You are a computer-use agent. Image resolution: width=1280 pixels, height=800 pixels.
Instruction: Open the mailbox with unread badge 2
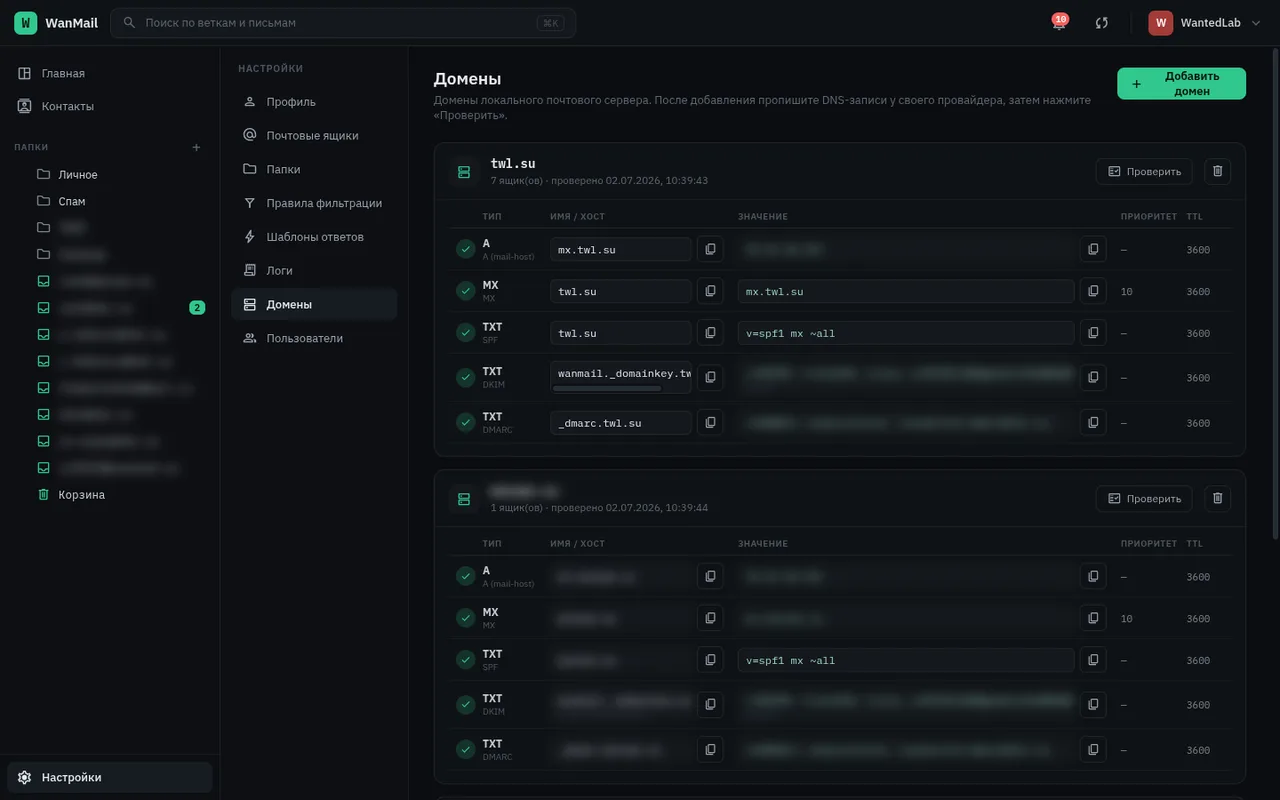(x=120, y=308)
